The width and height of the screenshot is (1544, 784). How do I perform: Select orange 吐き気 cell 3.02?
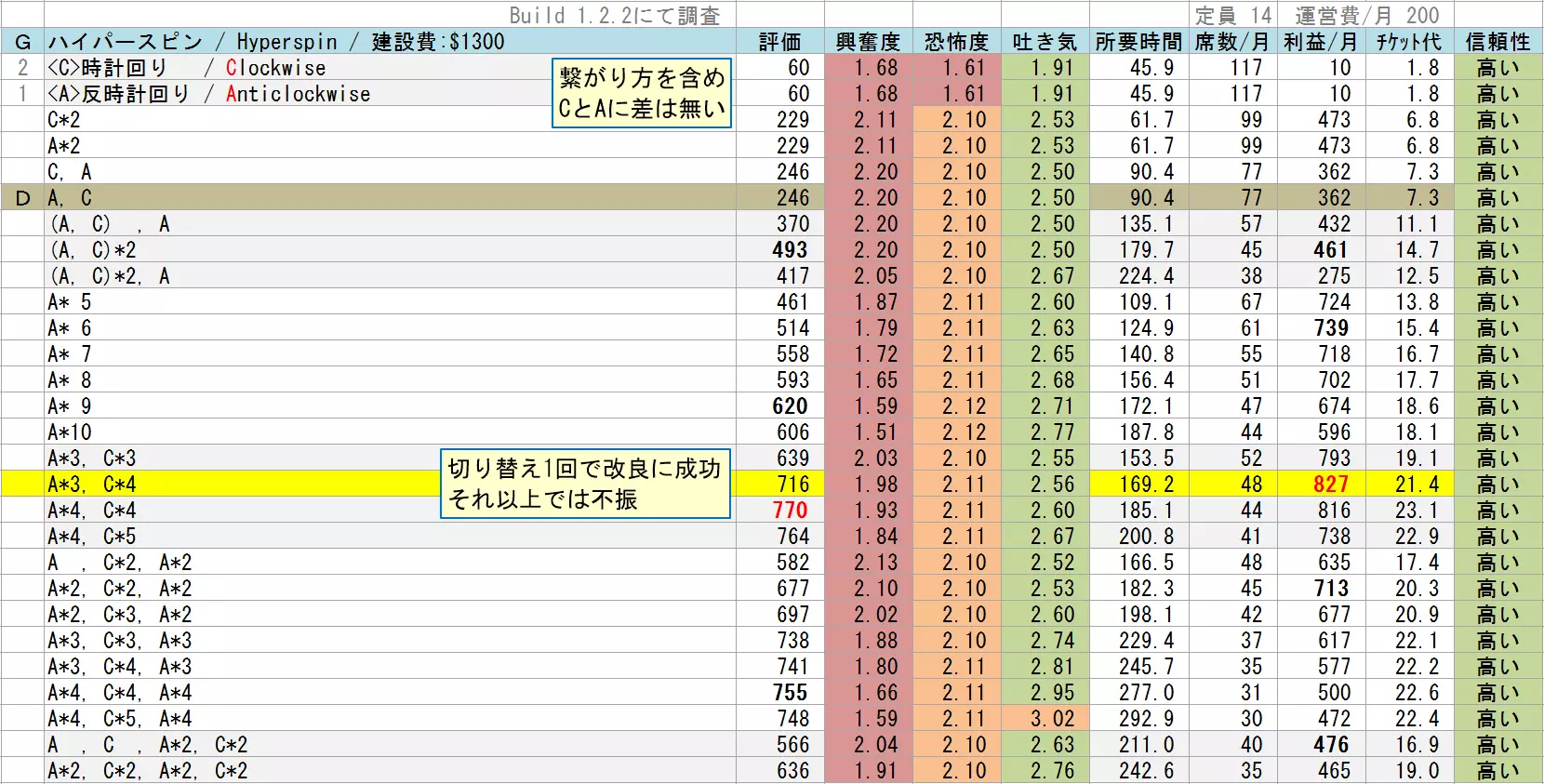(x=1045, y=719)
